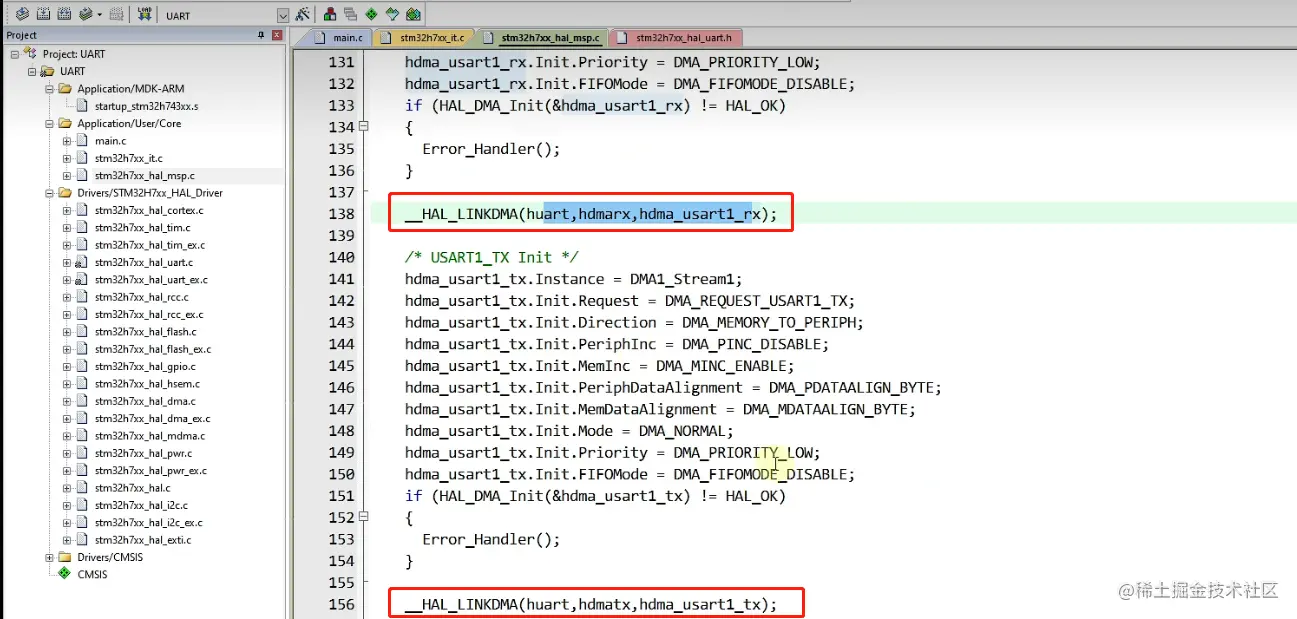Click the Translate current file icon
1297x619 pixels.
pyautogui.click(x=22, y=15)
